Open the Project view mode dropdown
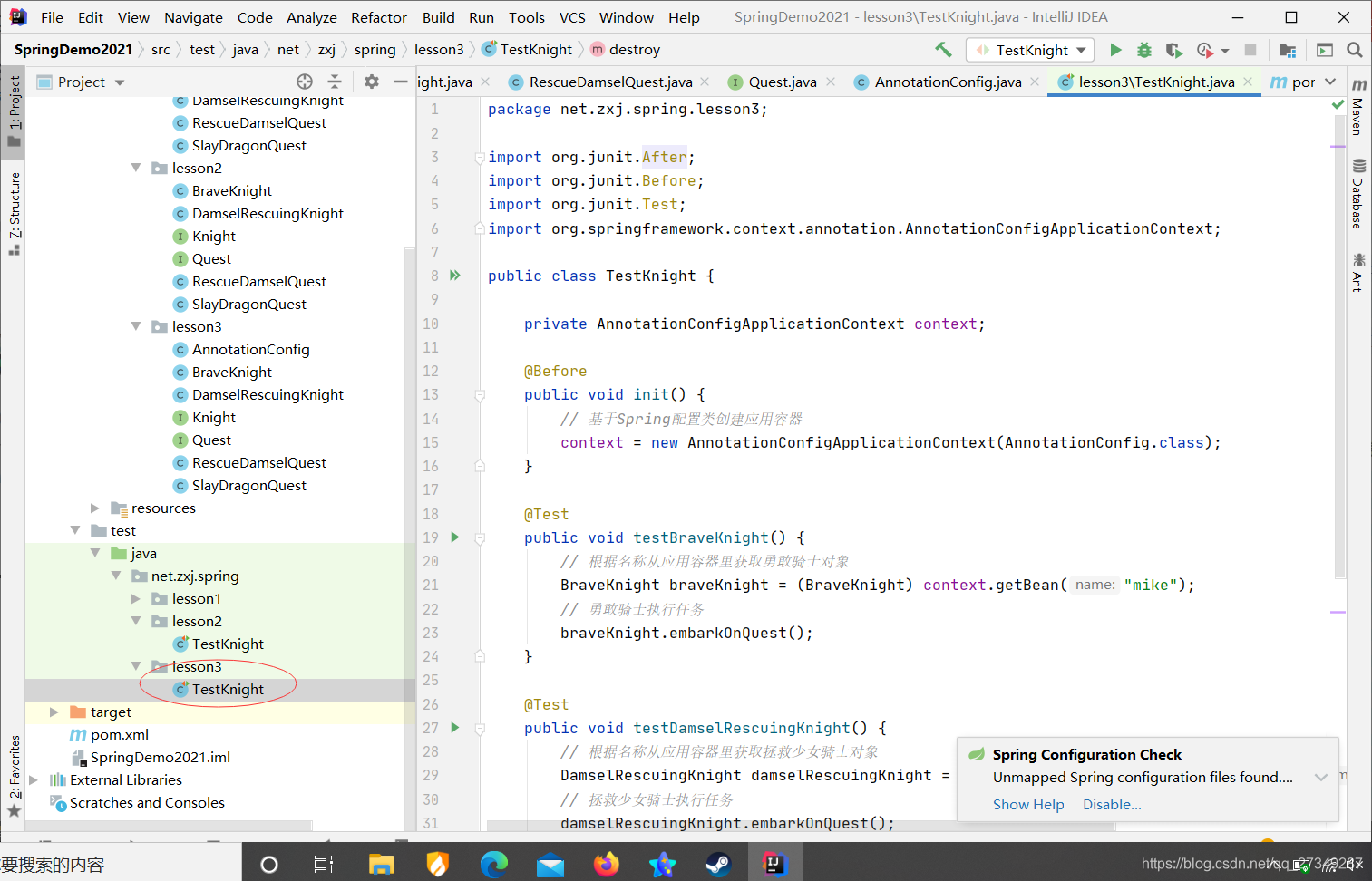 [x=120, y=82]
